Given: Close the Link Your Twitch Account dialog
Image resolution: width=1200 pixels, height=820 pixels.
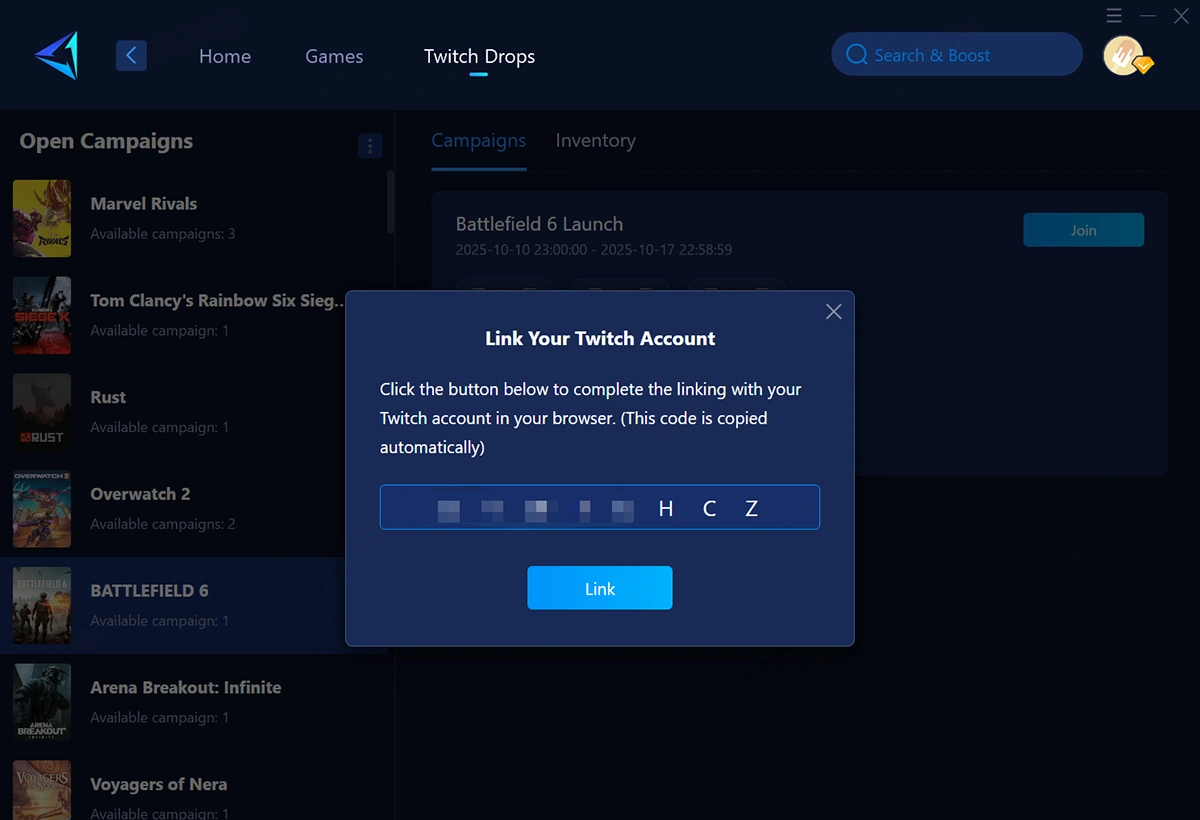Looking at the screenshot, I should [x=833, y=311].
